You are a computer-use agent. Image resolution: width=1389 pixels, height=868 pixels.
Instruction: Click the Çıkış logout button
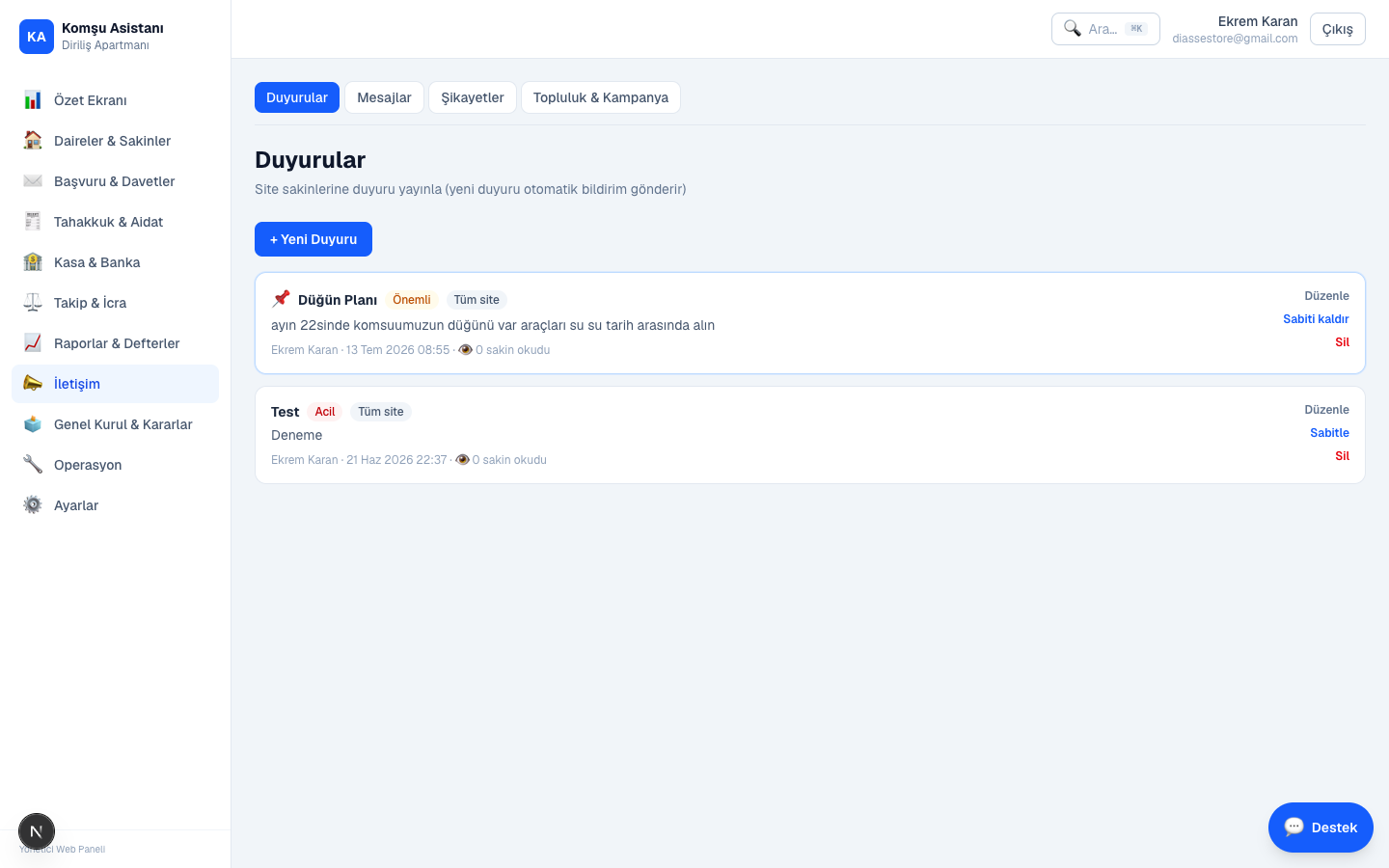point(1338,29)
